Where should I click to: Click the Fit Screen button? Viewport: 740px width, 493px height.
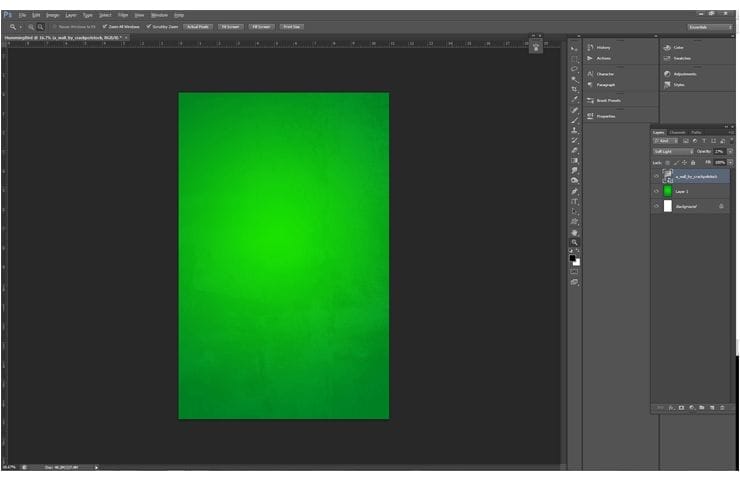coord(230,27)
